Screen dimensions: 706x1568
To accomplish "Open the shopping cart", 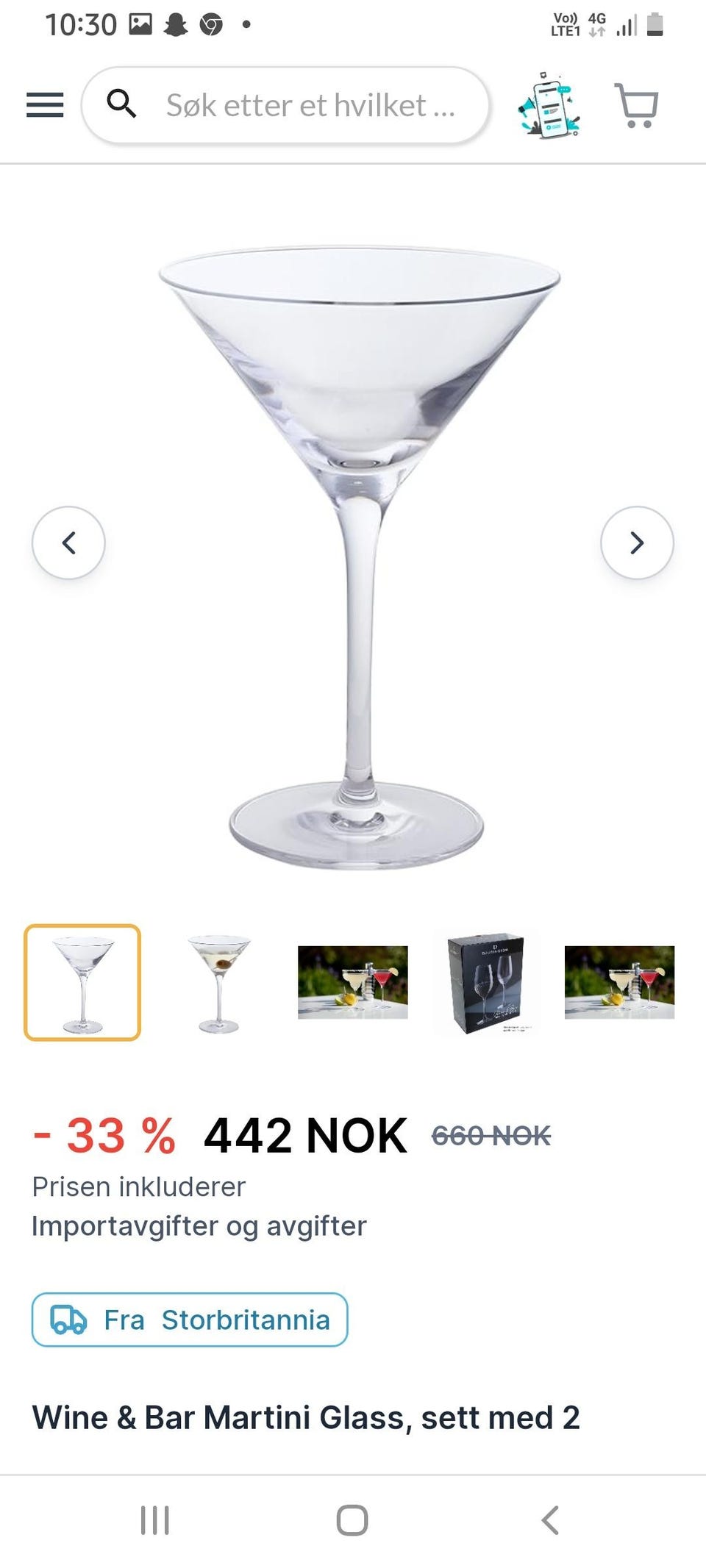I will point(637,104).
